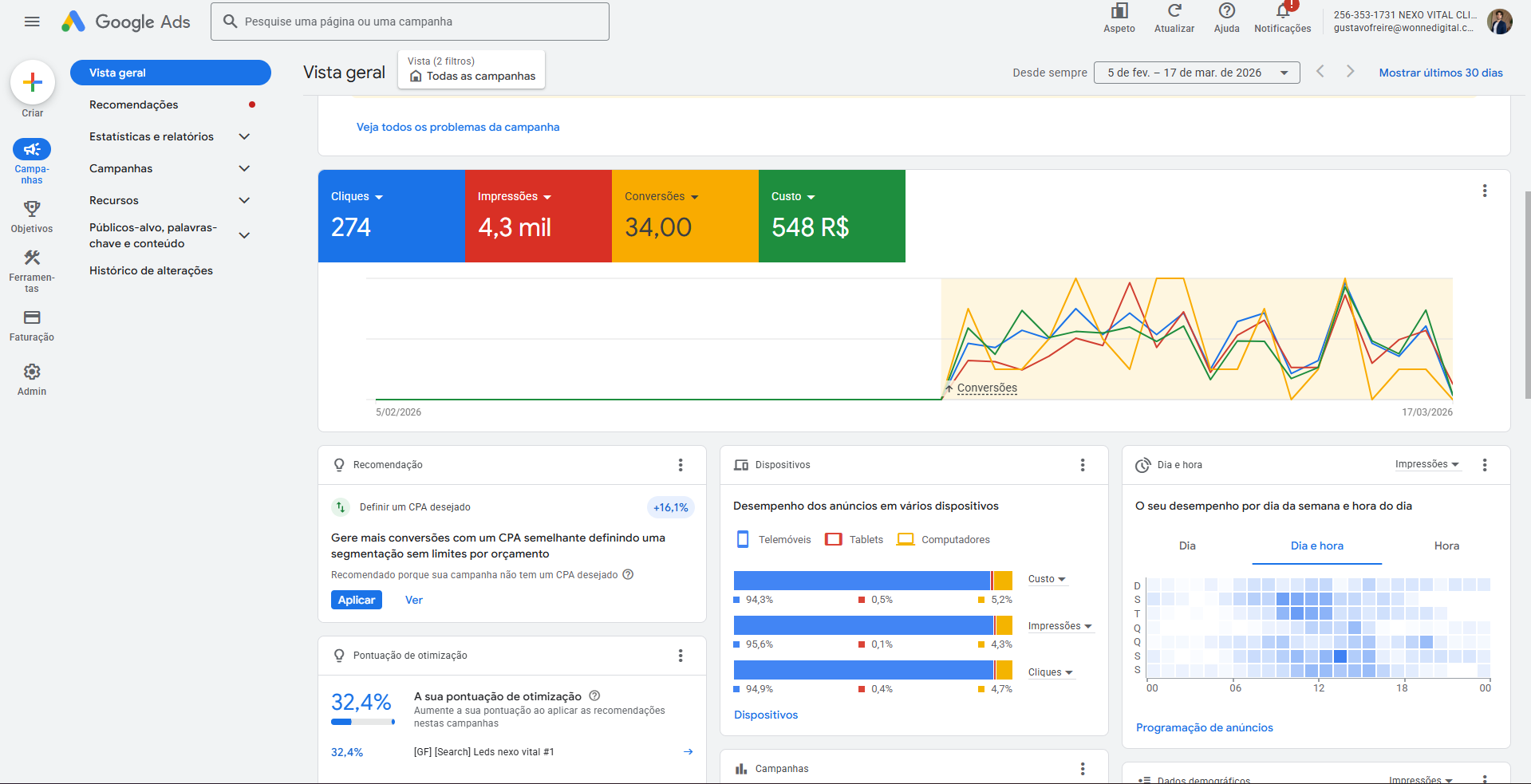
Task: Open the Campanhas navigation icon
Action: 32,148
